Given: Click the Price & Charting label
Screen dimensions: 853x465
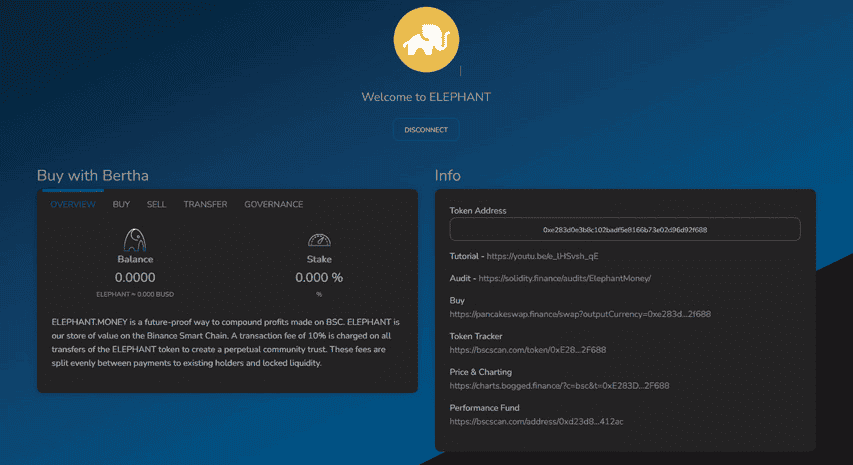Looking at the screenshot, I should [480, 373].
